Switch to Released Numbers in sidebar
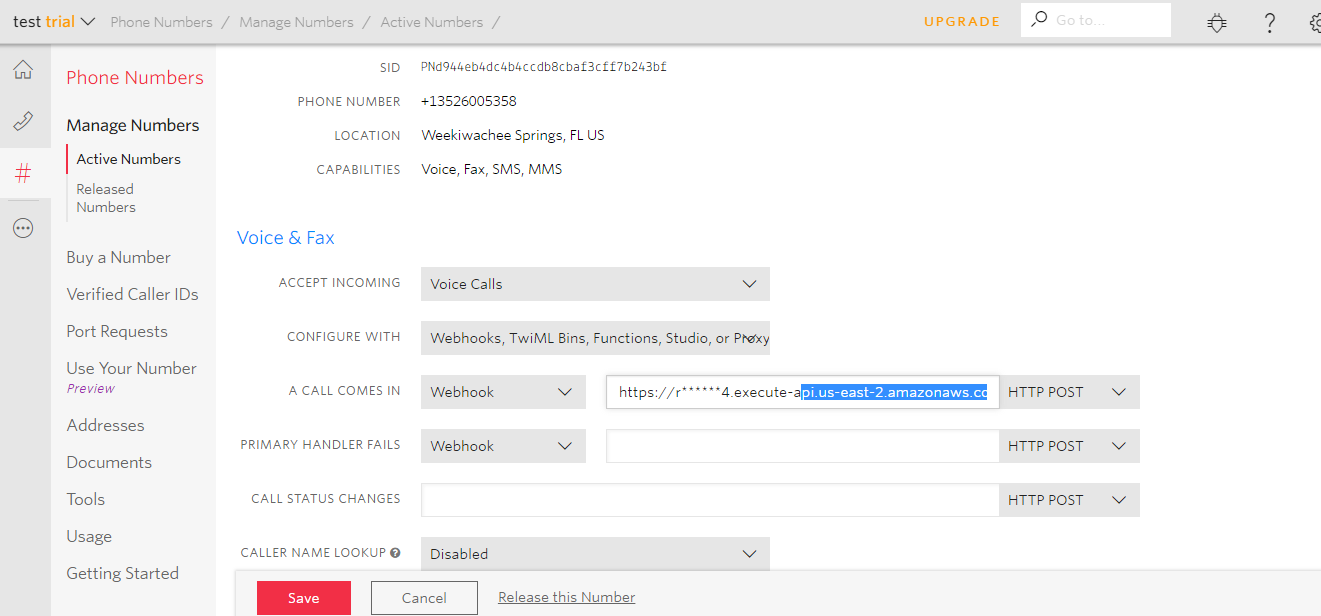1321x616 pixels. coord(105,197)
